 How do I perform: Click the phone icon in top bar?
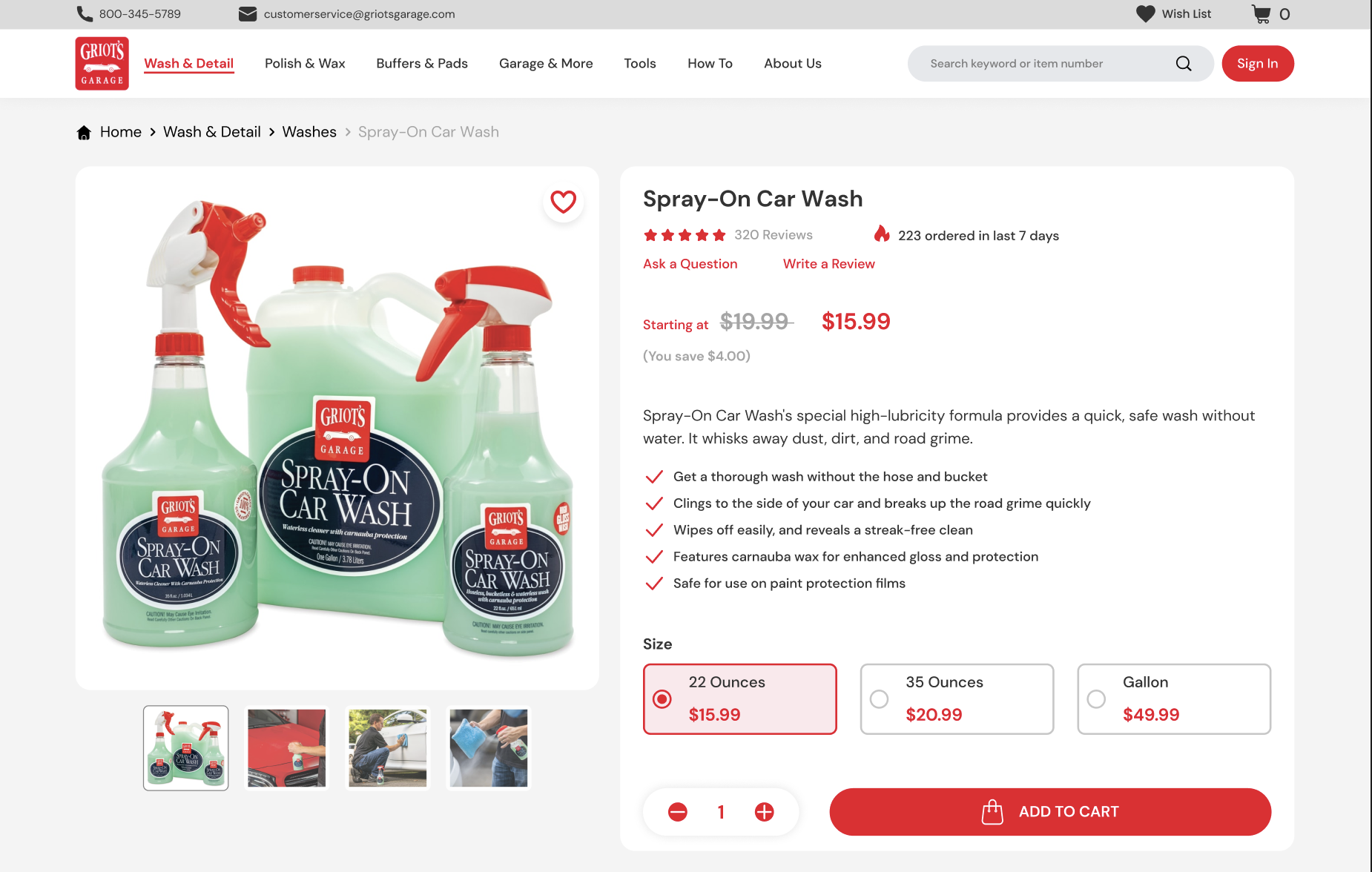(85, 14)
